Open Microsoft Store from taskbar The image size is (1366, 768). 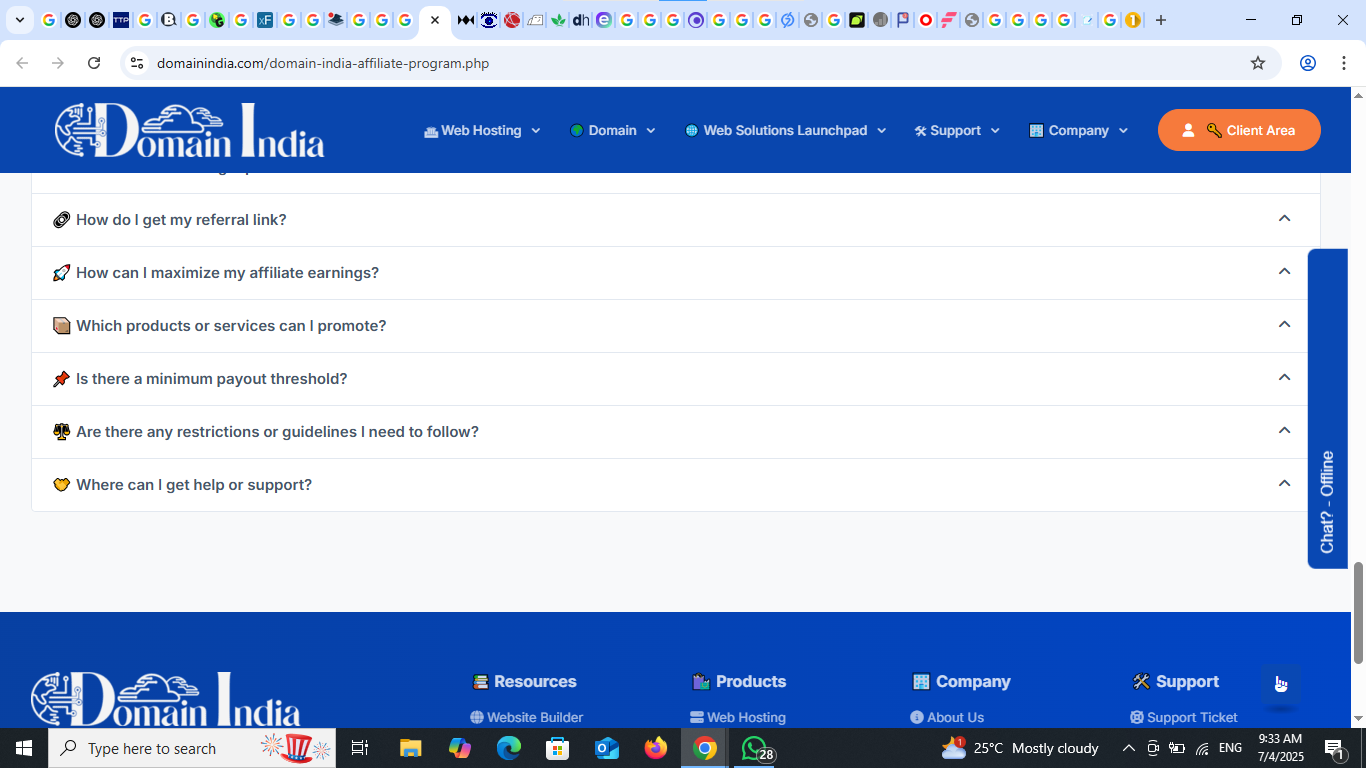click(x=558, y=748)
